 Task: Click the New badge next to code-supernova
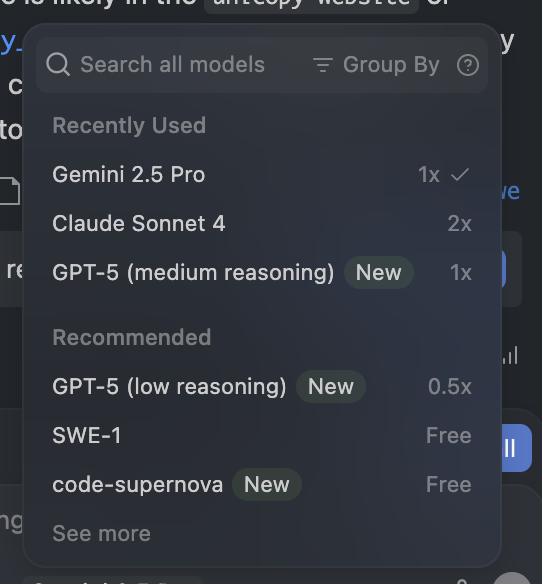tap(267, 484)
